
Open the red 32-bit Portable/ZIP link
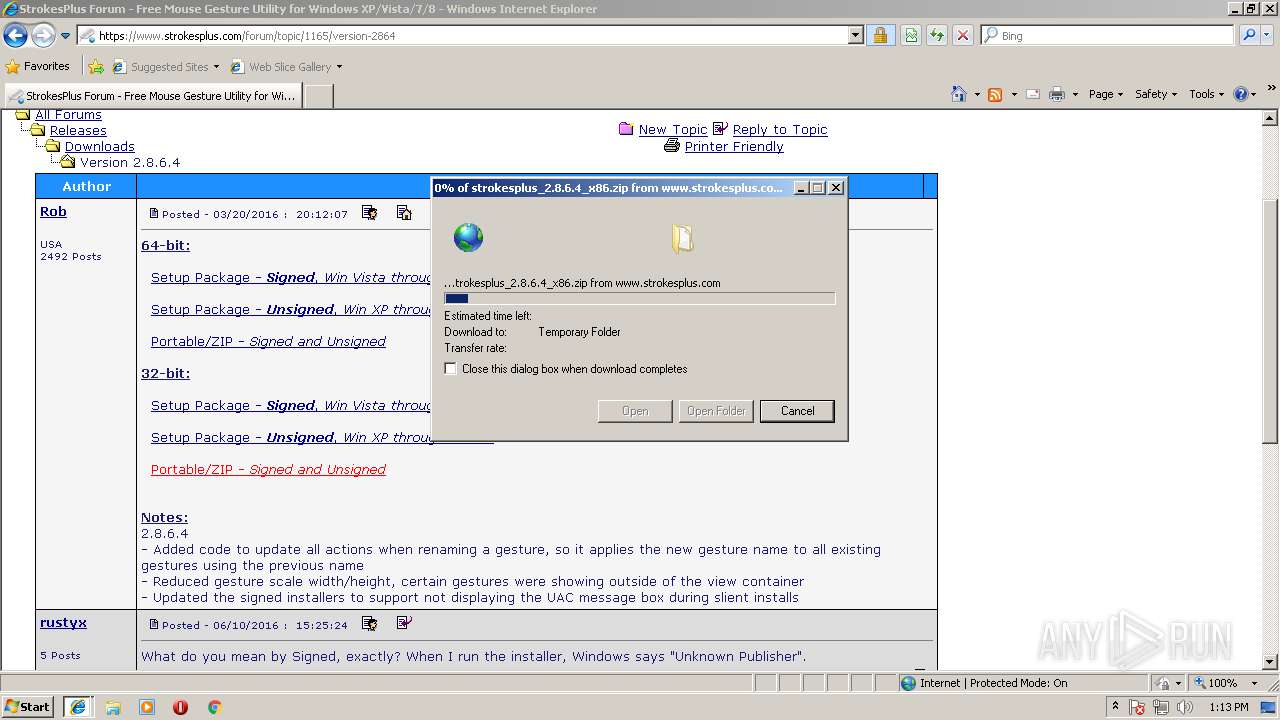click(x=268, y=469)
